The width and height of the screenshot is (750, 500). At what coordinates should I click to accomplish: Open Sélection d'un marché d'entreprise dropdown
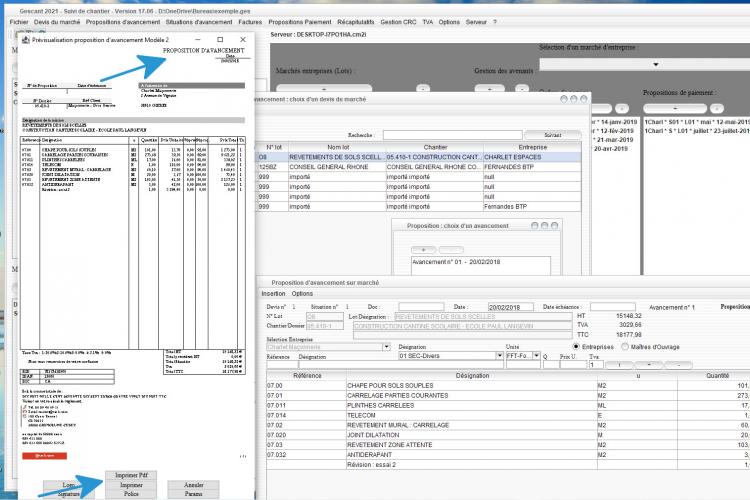[x=656, y=64]
